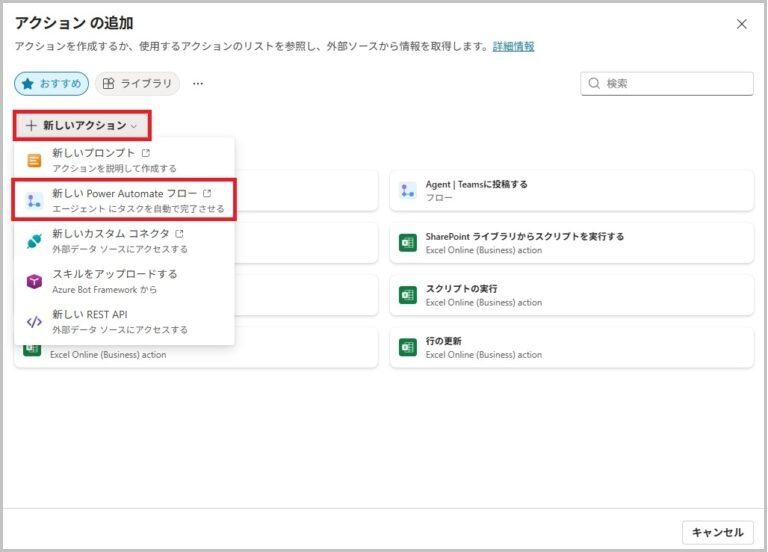Select the おすすめ tab
768x552 pixels.
coord(52,84)
